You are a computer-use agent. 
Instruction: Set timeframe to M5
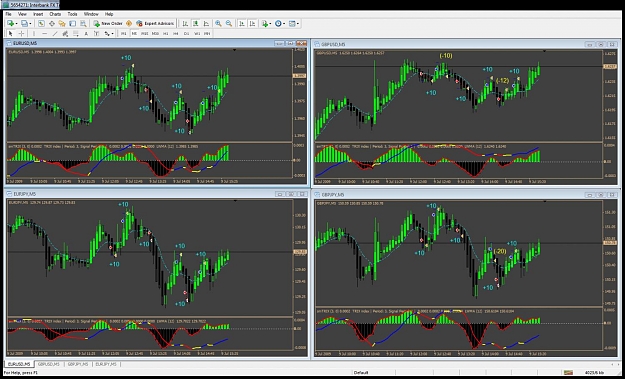[x=134, y=34]
